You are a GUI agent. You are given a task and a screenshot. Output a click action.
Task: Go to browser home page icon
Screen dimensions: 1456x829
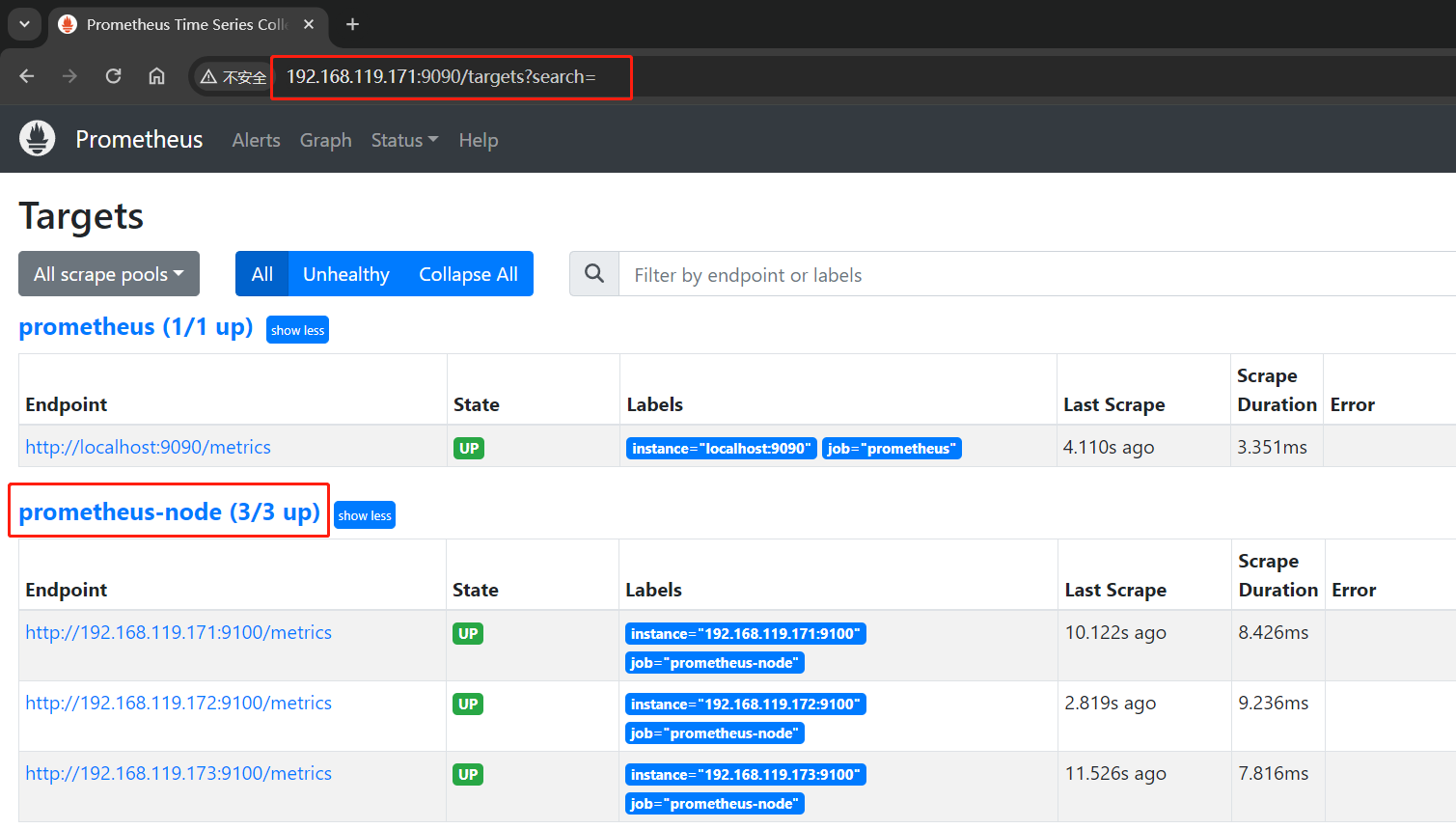[156, 76]
